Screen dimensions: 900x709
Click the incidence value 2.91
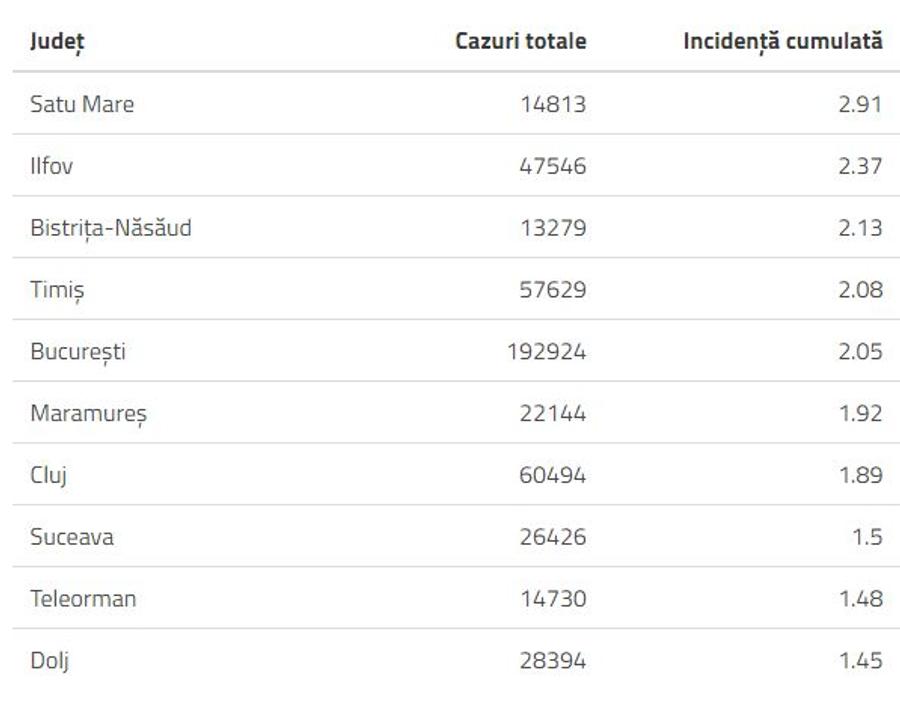click(860, 104)
